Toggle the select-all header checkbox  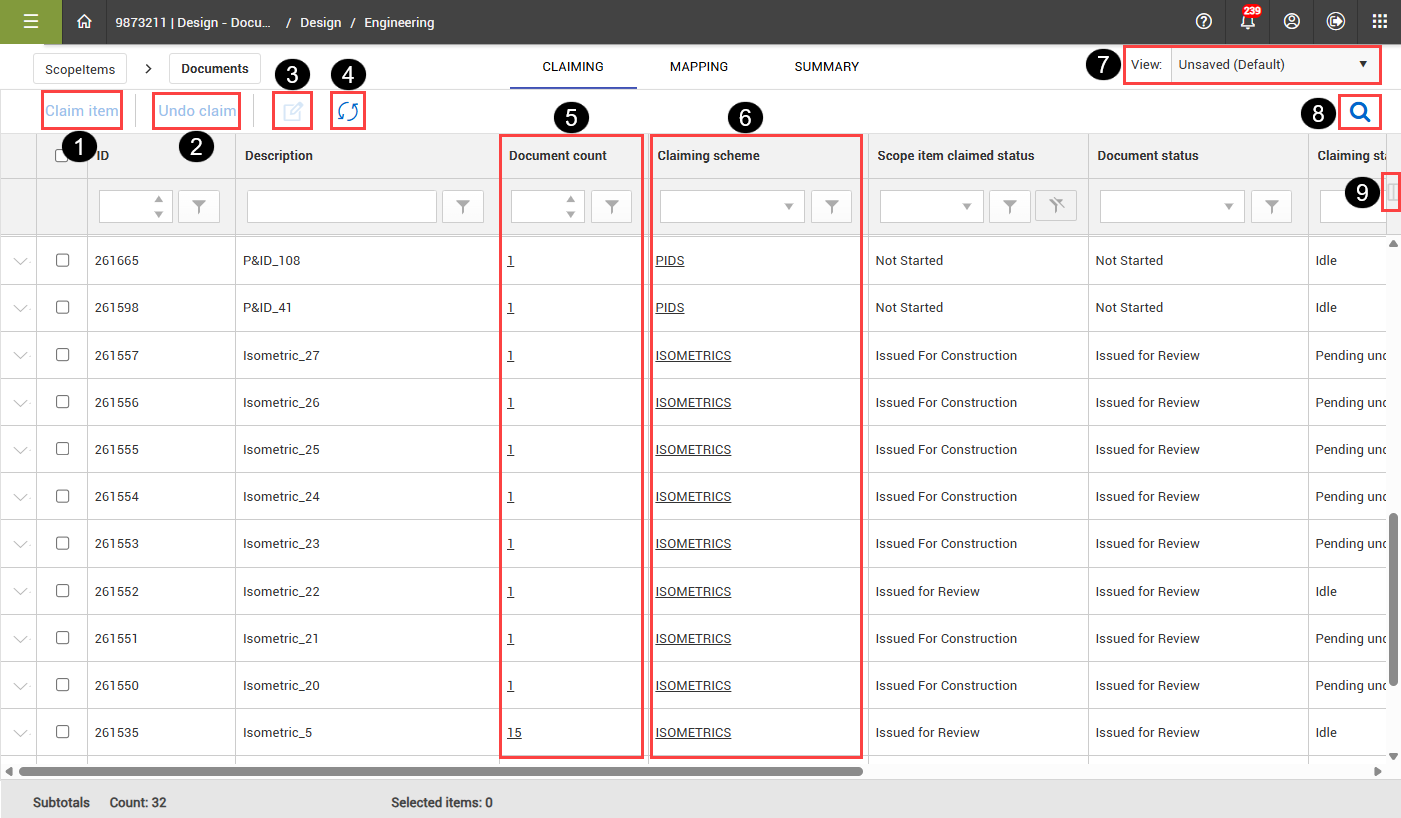point(62,156)
